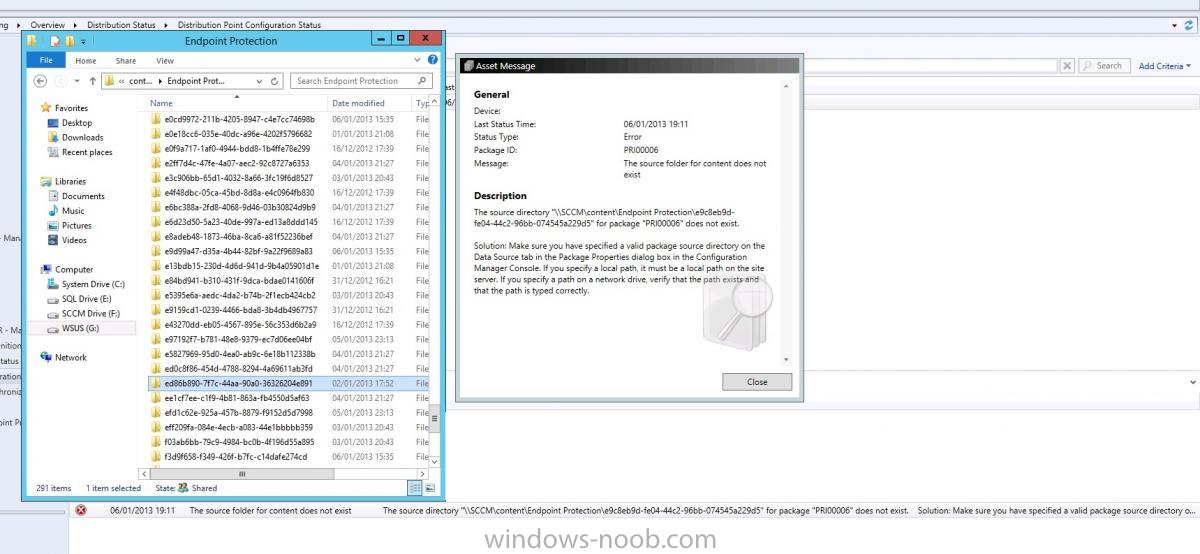
Task: Switch to the Home ribbon tab
Action: click(x=86, y=60)
